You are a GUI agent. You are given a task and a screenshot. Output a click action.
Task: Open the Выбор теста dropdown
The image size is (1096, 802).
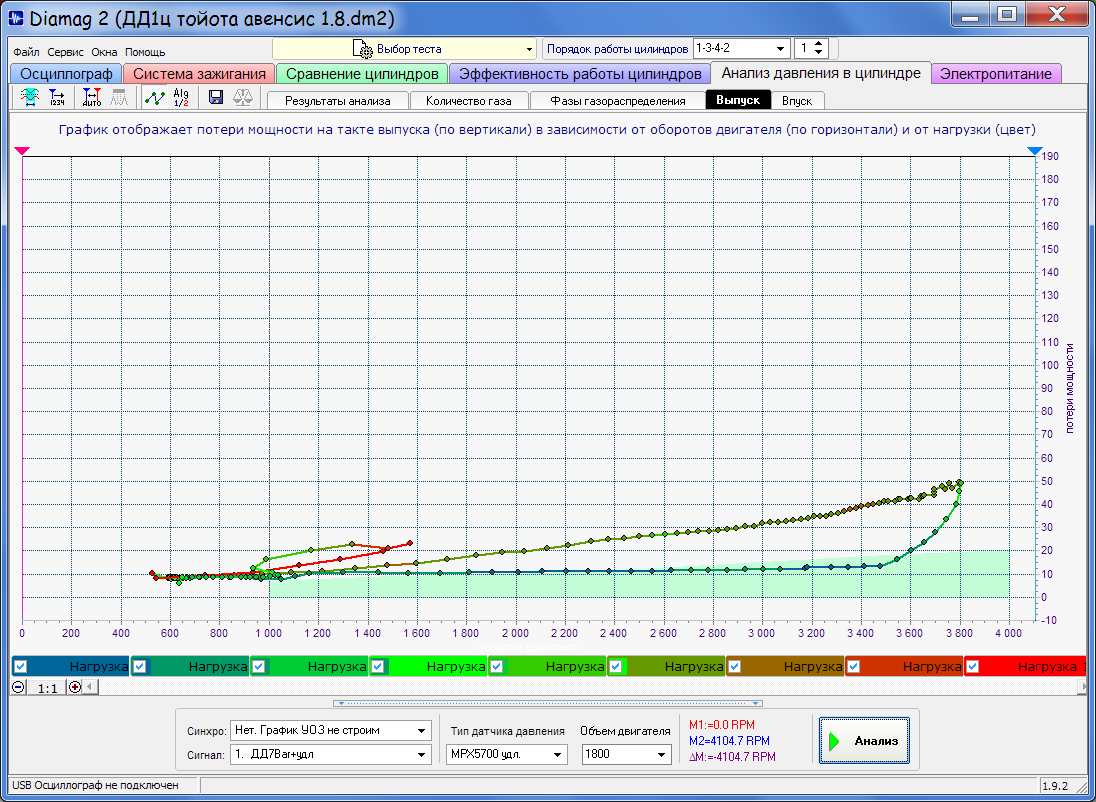(530, 49)
